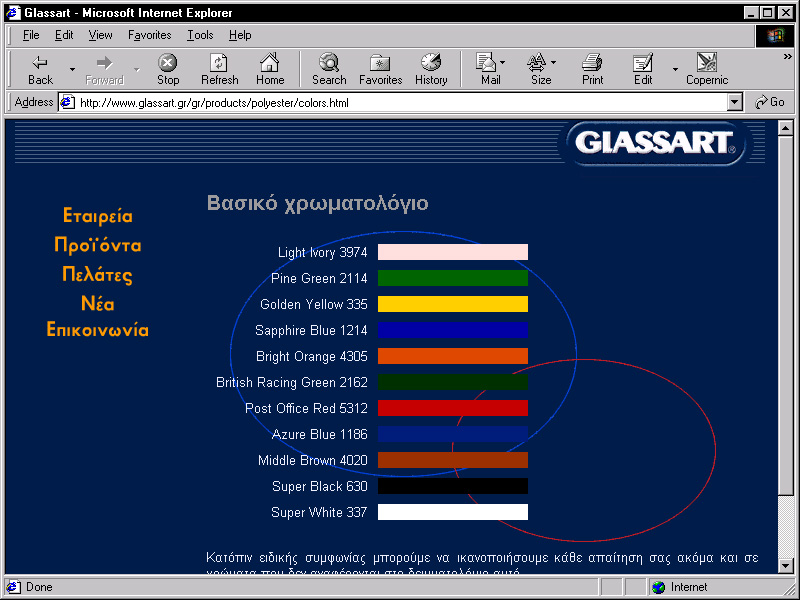Image resolution: width=800 pixels, height=600 pixels.
Task: Select the Bright Orange 4305 color swatch
Action: coord(453,356)
